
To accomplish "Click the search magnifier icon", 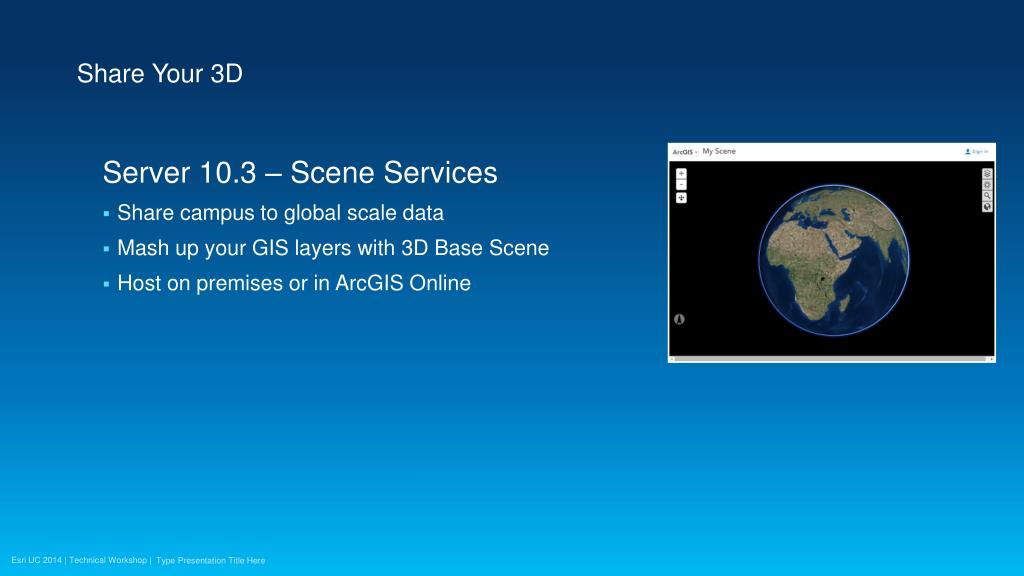I will click(987, 196).
